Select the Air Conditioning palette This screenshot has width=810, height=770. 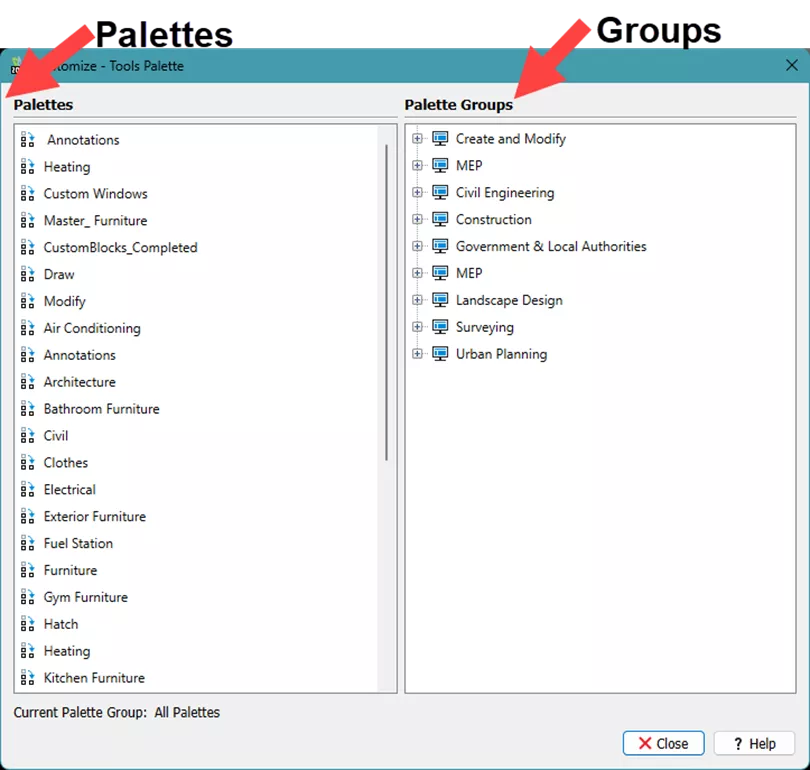(x=92, y=329)
